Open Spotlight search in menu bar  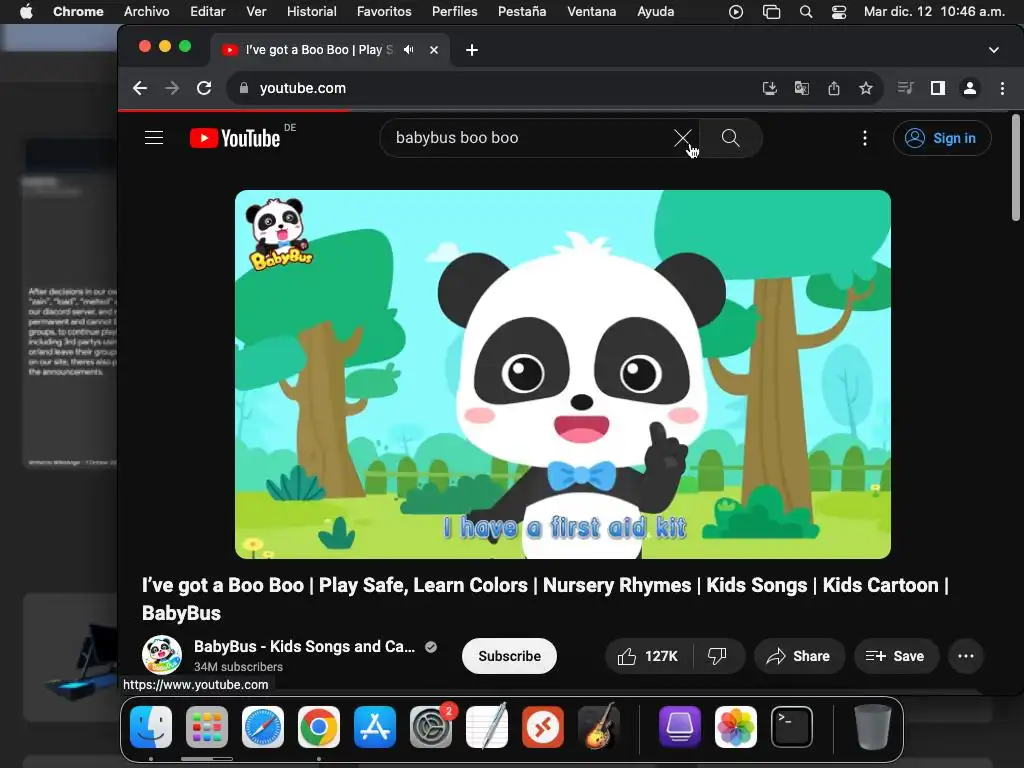click(x=807, y=12)
